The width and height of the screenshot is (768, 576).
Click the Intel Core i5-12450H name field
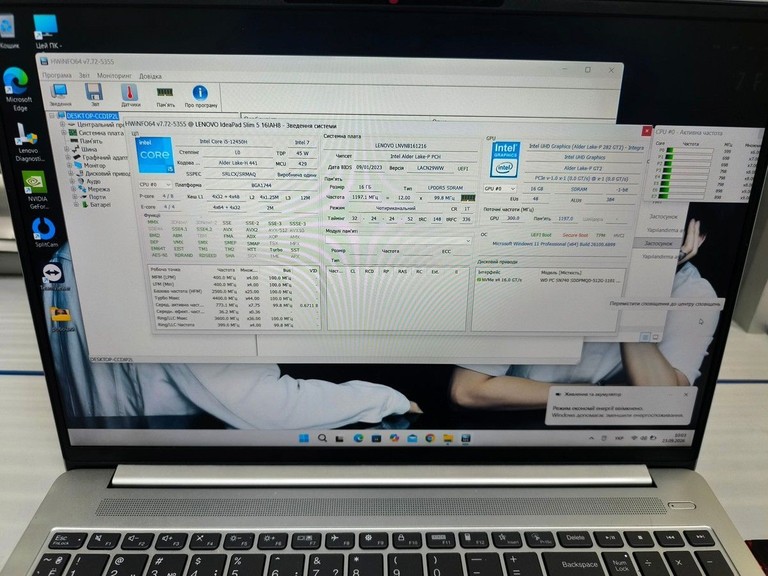tap(224, 142)
